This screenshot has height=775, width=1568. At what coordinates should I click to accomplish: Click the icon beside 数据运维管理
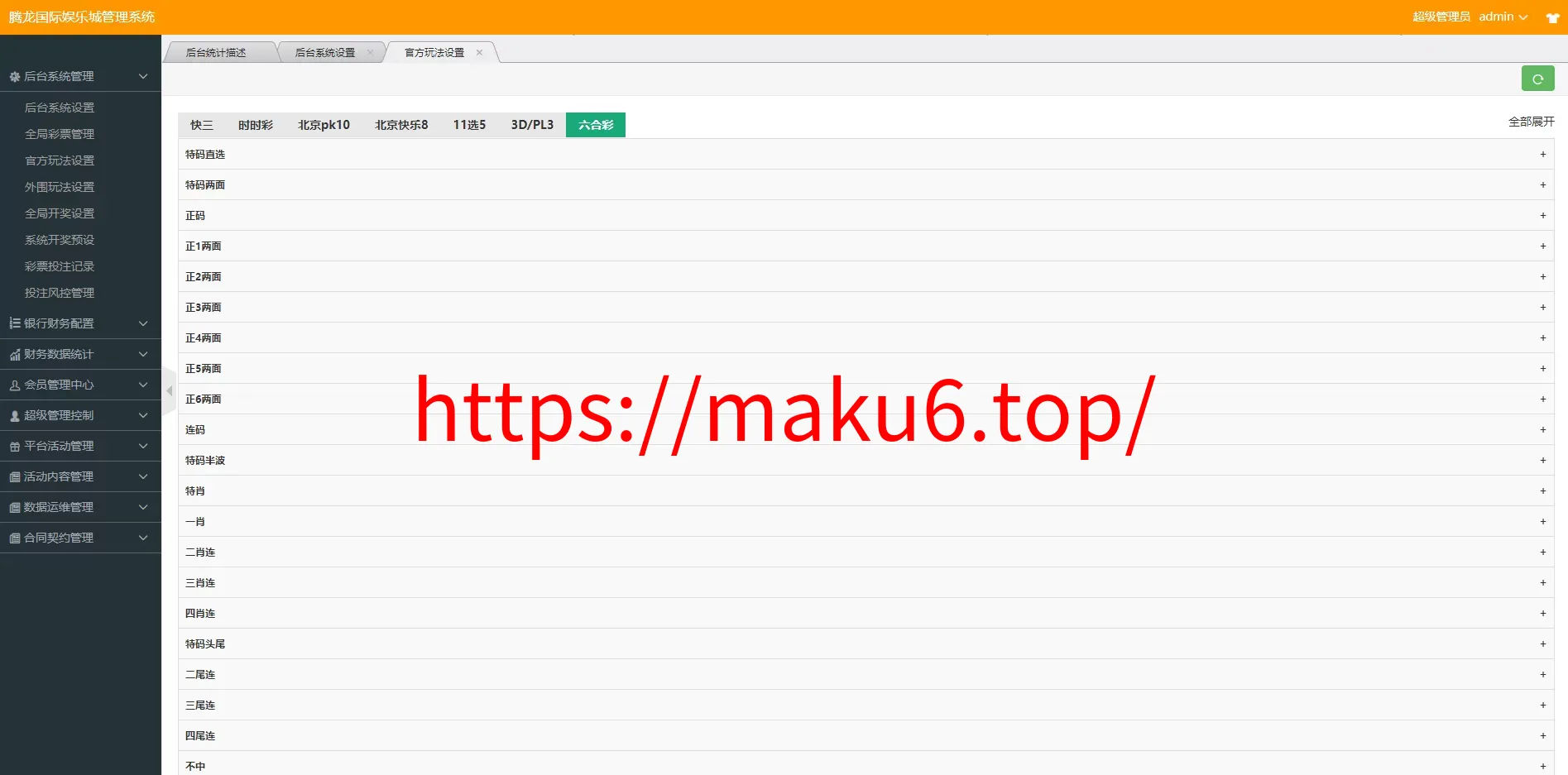point(15,507)
